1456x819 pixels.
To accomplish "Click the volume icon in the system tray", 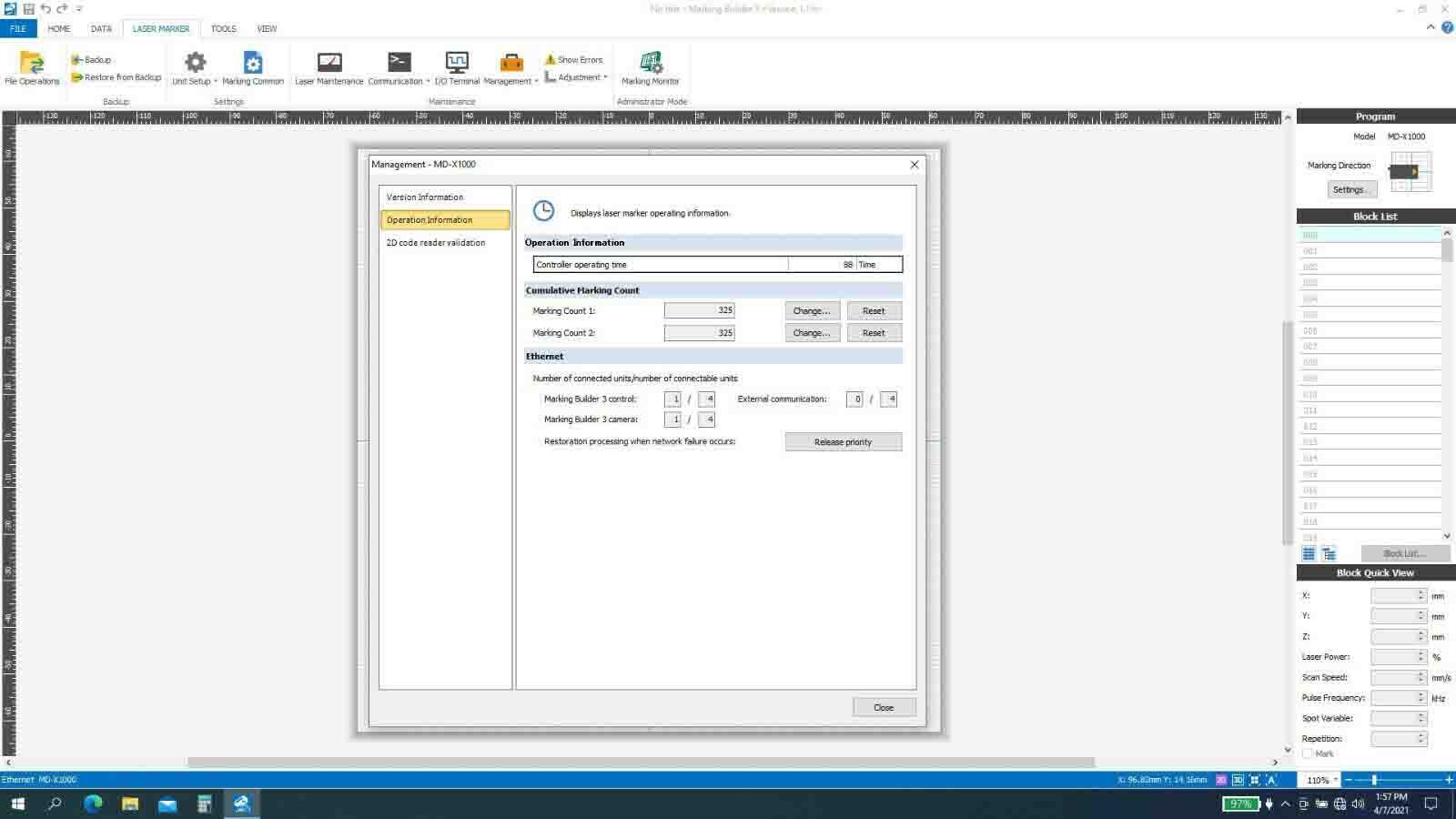I will click(x=1358, y=804).
